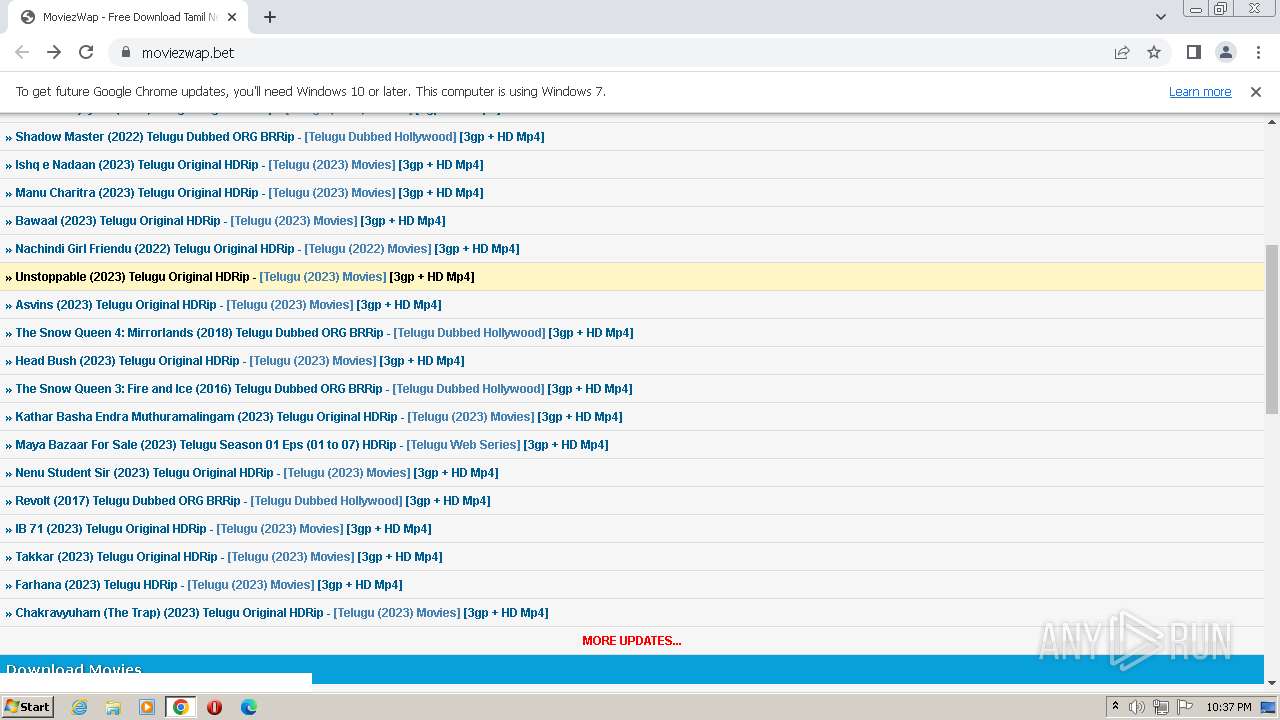Open the volume speaker tray icon
This screenshot has width=1280, height=720.
point(1137,707)
